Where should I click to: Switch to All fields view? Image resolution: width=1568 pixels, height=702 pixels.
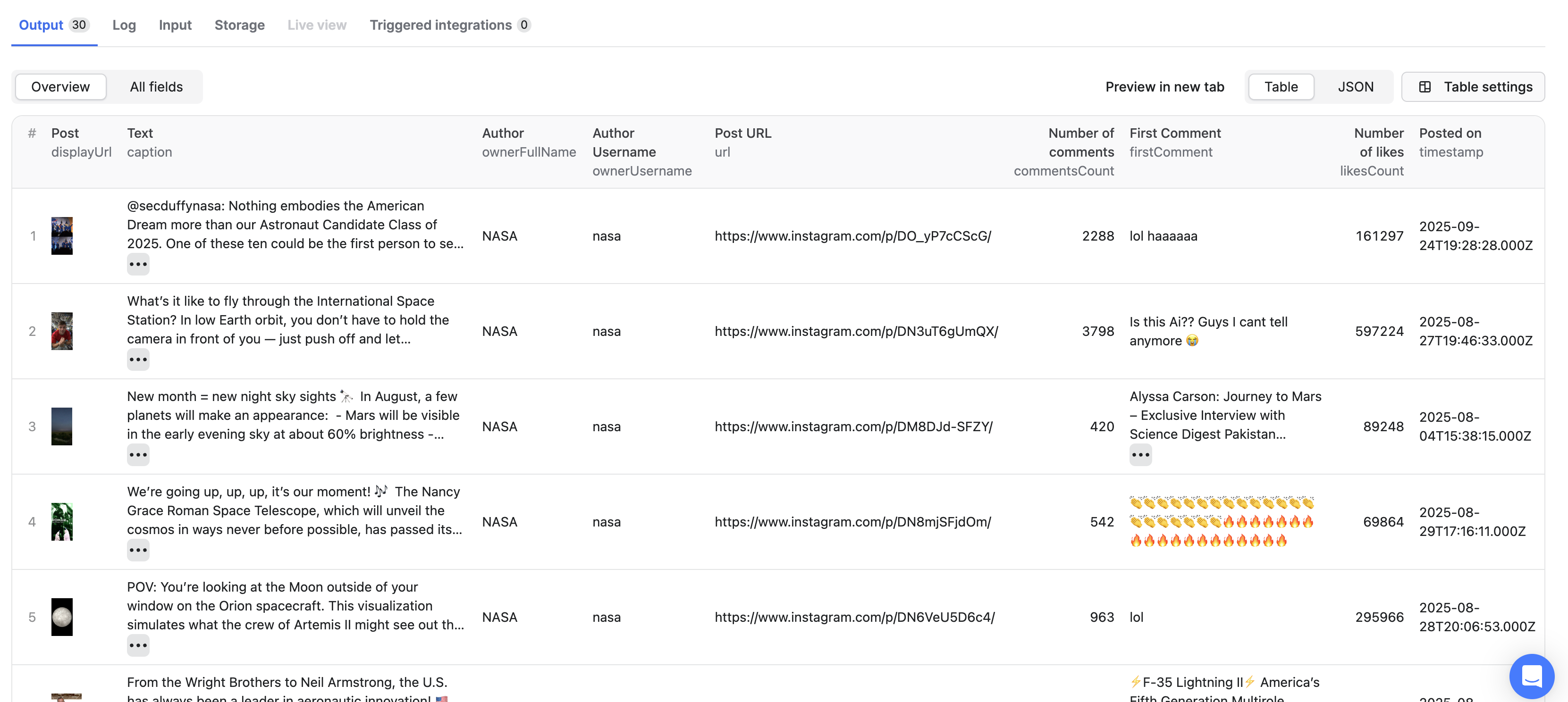point(156,87)
